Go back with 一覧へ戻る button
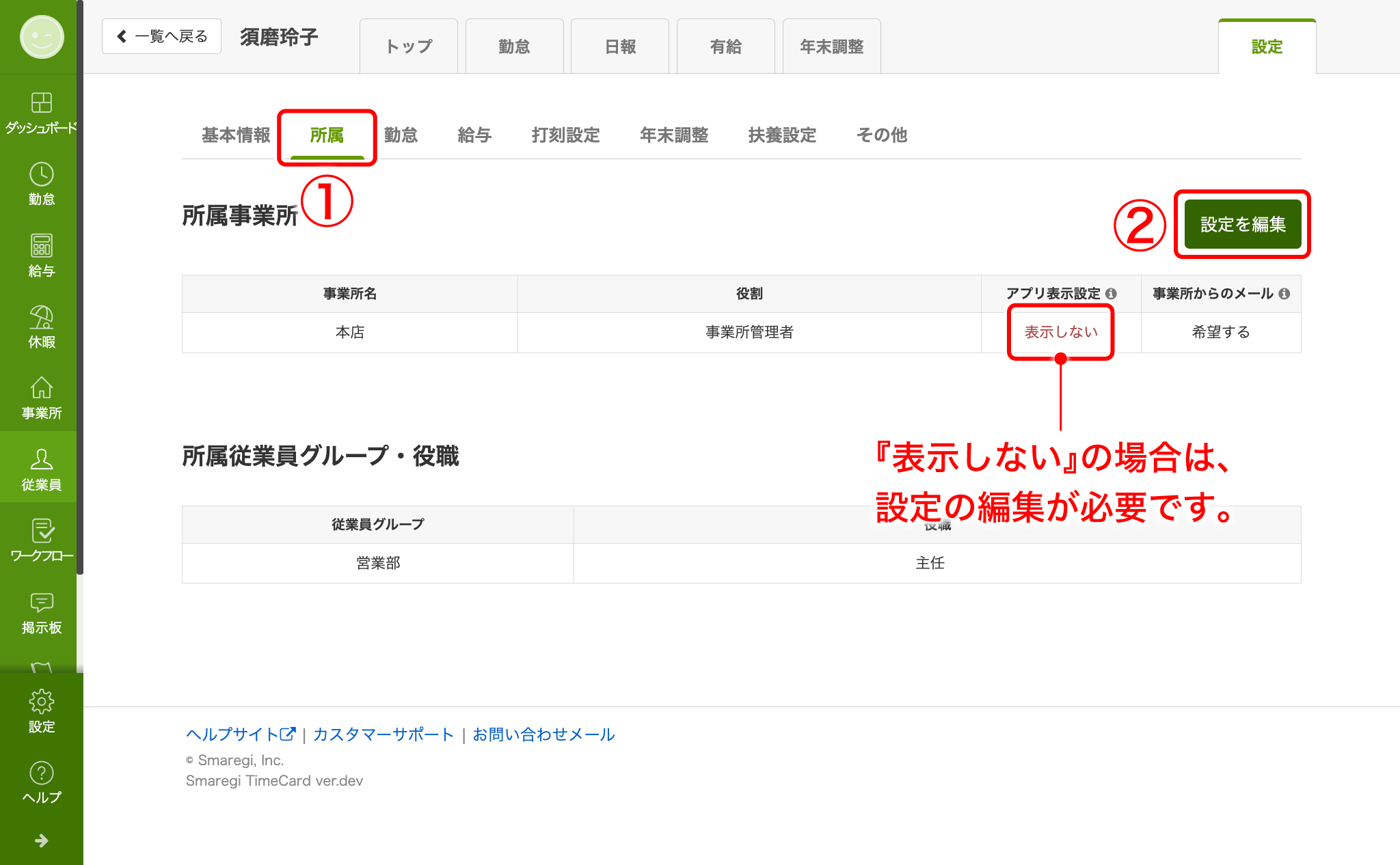This screenshot has width=1400, height=865. 162,36
